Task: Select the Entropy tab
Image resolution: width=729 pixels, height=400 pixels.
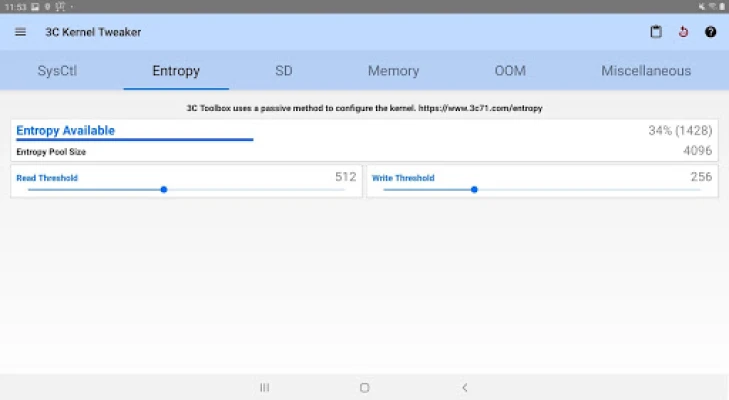Action: point(176,71)
